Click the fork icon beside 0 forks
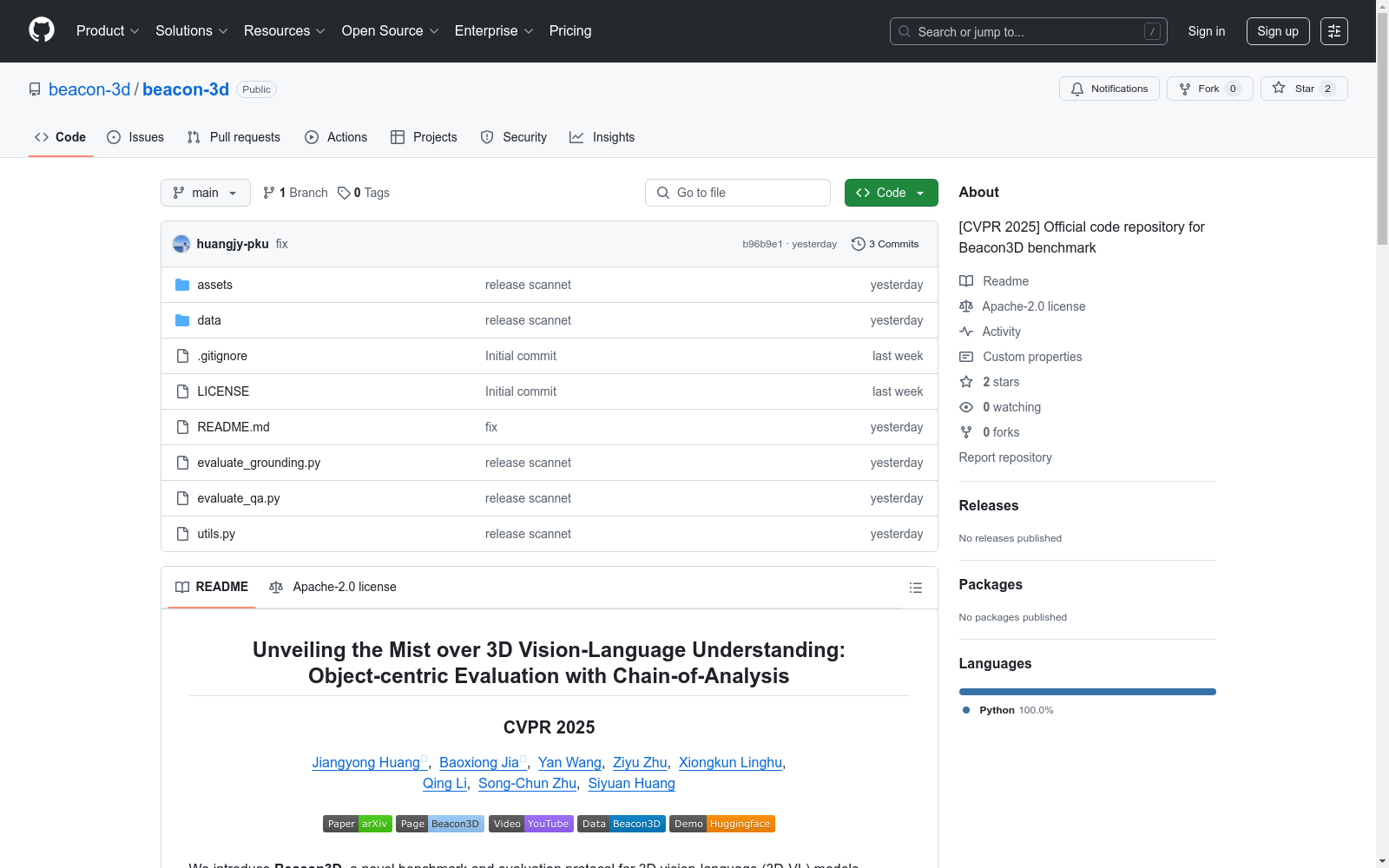1389x868 pixels. pos(966,432)
